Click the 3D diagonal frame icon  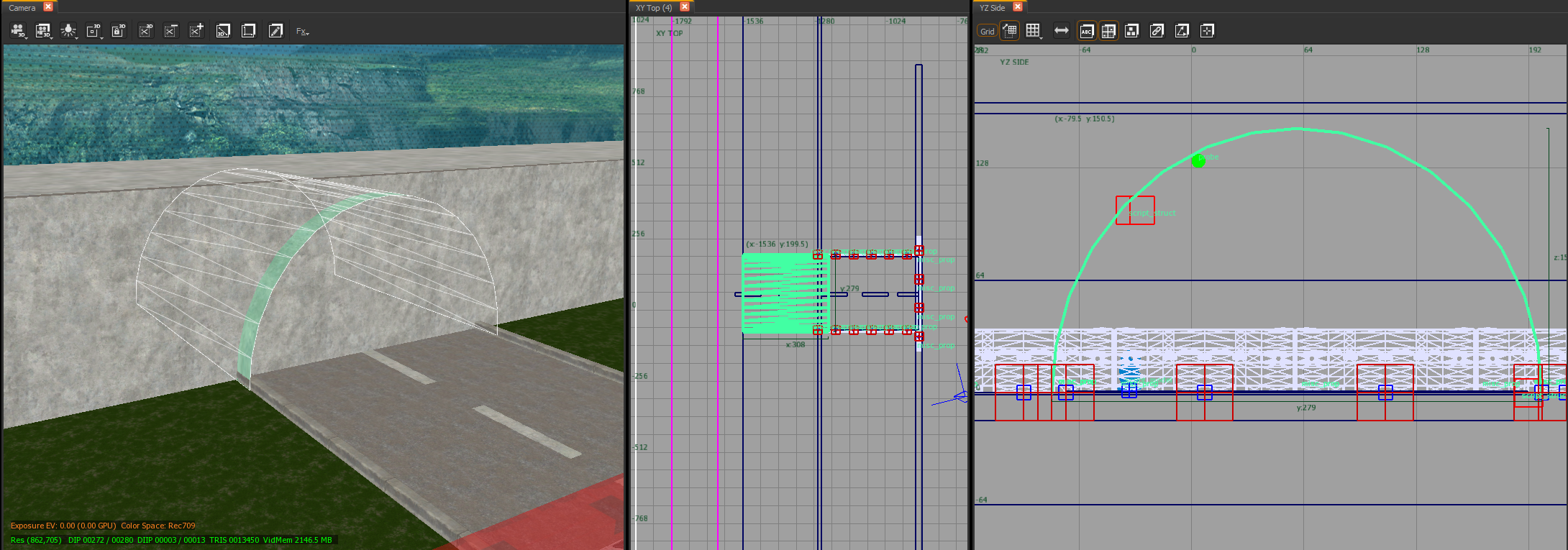223,31
